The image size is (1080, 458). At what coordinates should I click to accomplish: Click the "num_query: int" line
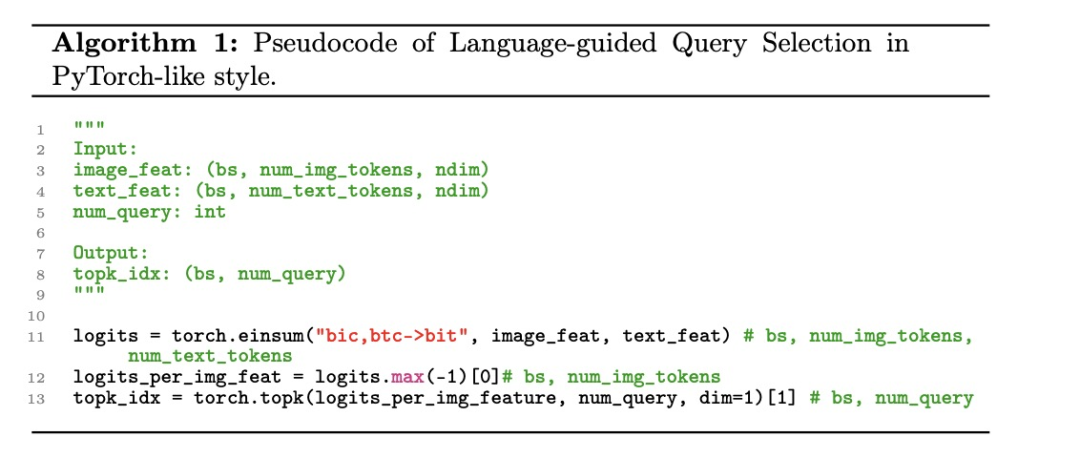tap(149, 211)
